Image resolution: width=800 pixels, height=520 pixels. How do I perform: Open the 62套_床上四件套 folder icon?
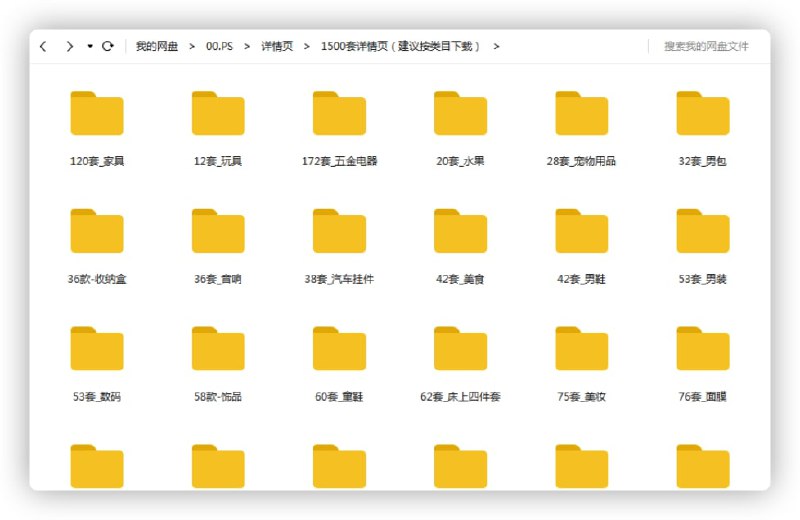(x=460, y=349)
